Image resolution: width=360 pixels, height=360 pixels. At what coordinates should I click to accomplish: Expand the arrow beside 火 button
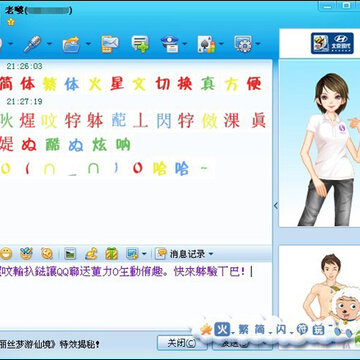(233, 332)
